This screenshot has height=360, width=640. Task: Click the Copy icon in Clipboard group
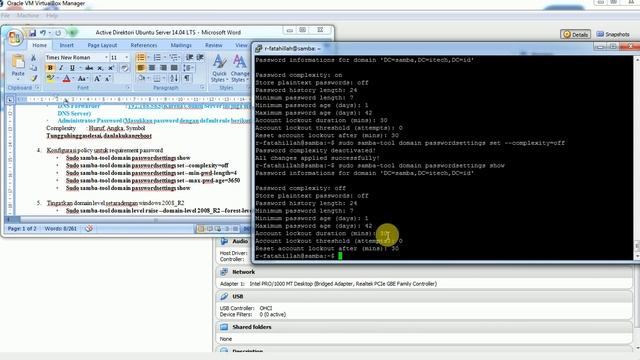(x=33, y=68)
